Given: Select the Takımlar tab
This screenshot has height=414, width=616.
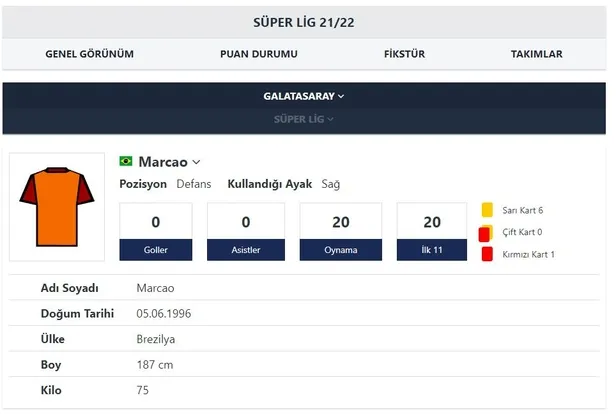Looking at the screenshot, I should tap(536, 54).
